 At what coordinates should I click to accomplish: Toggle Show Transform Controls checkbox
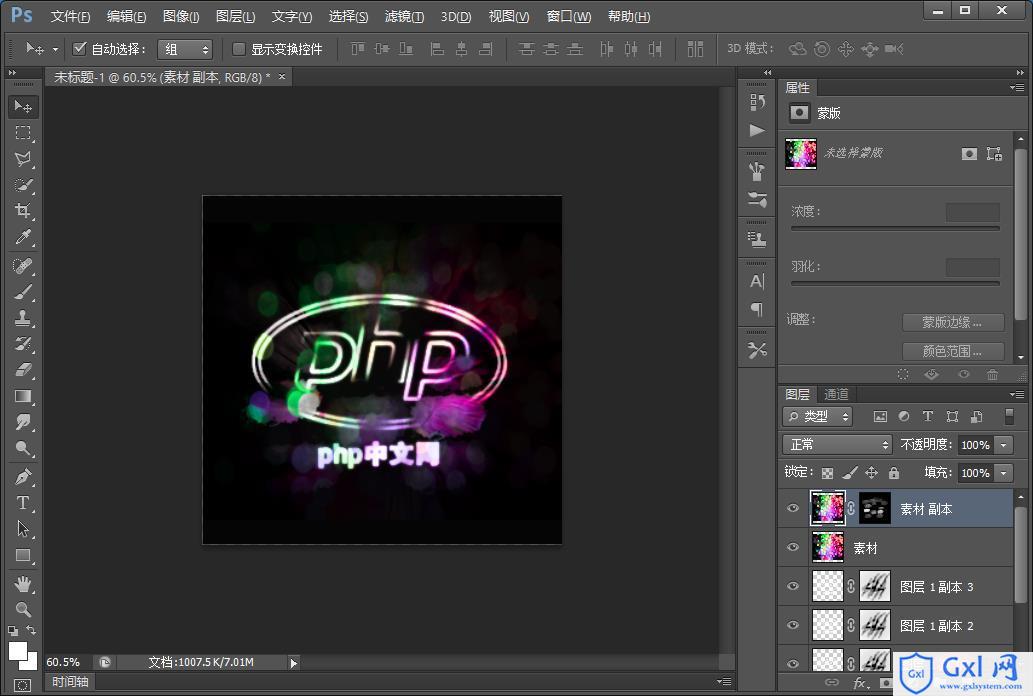(x=239, y=48)
